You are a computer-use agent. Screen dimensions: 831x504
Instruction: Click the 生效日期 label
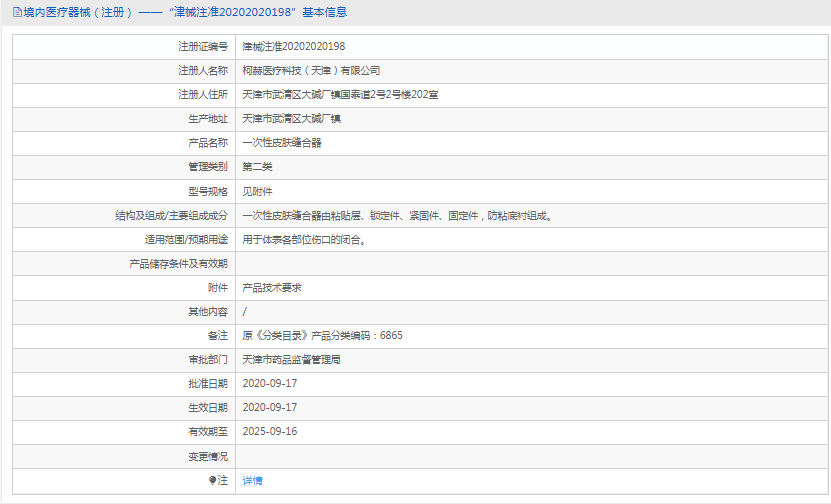click(x=208, y=408)
